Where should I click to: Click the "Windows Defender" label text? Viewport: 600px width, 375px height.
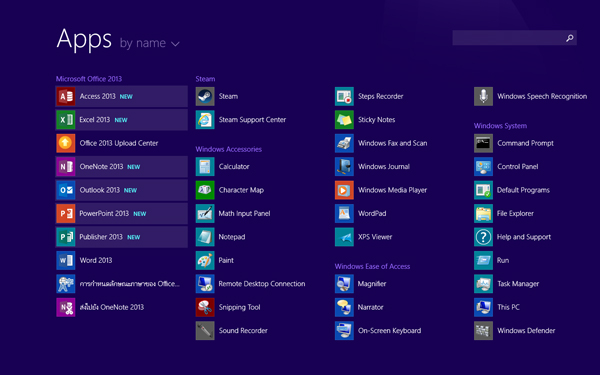coord(526,331)
